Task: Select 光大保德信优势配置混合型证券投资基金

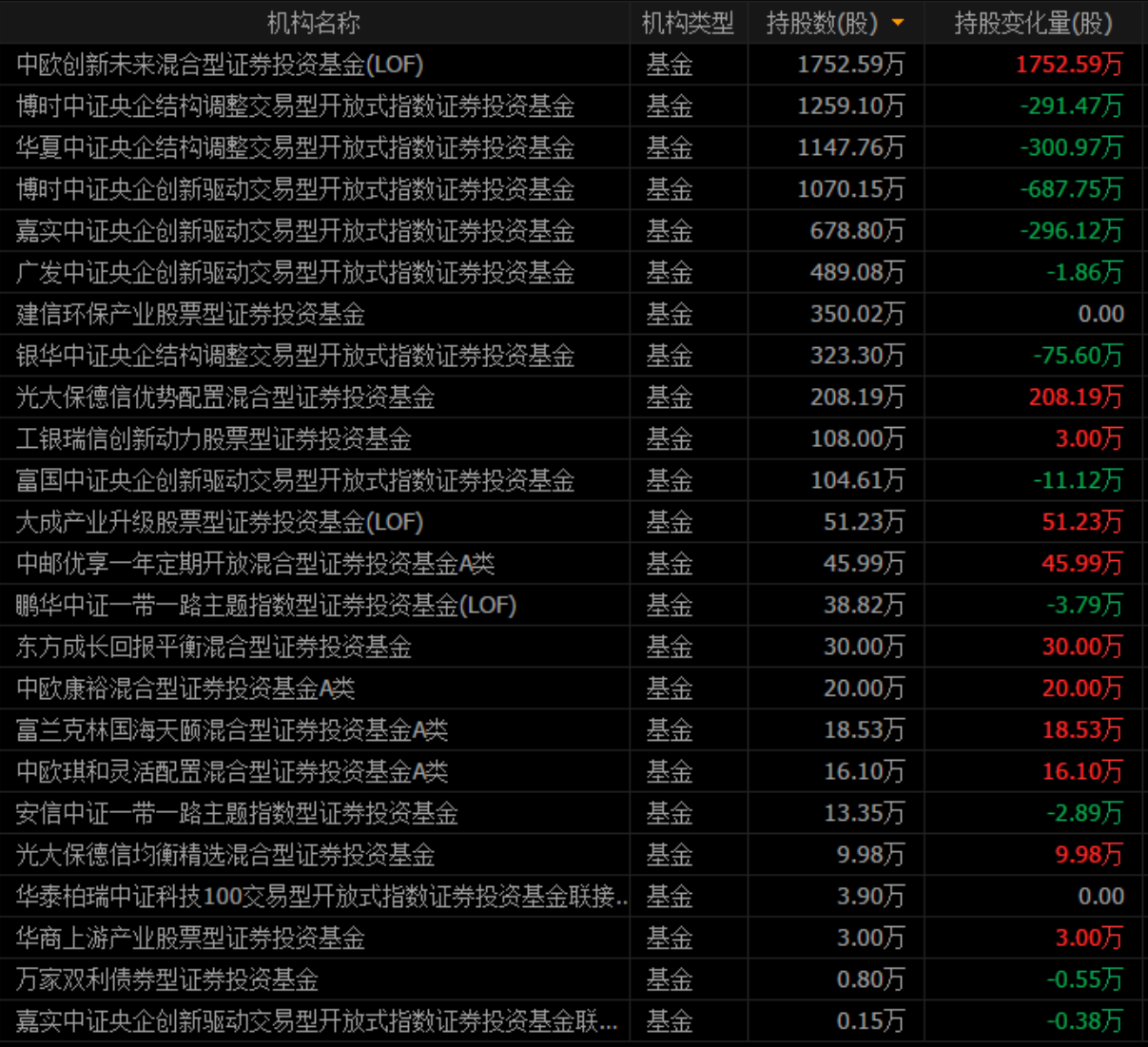Action: [x=225, y=397]
